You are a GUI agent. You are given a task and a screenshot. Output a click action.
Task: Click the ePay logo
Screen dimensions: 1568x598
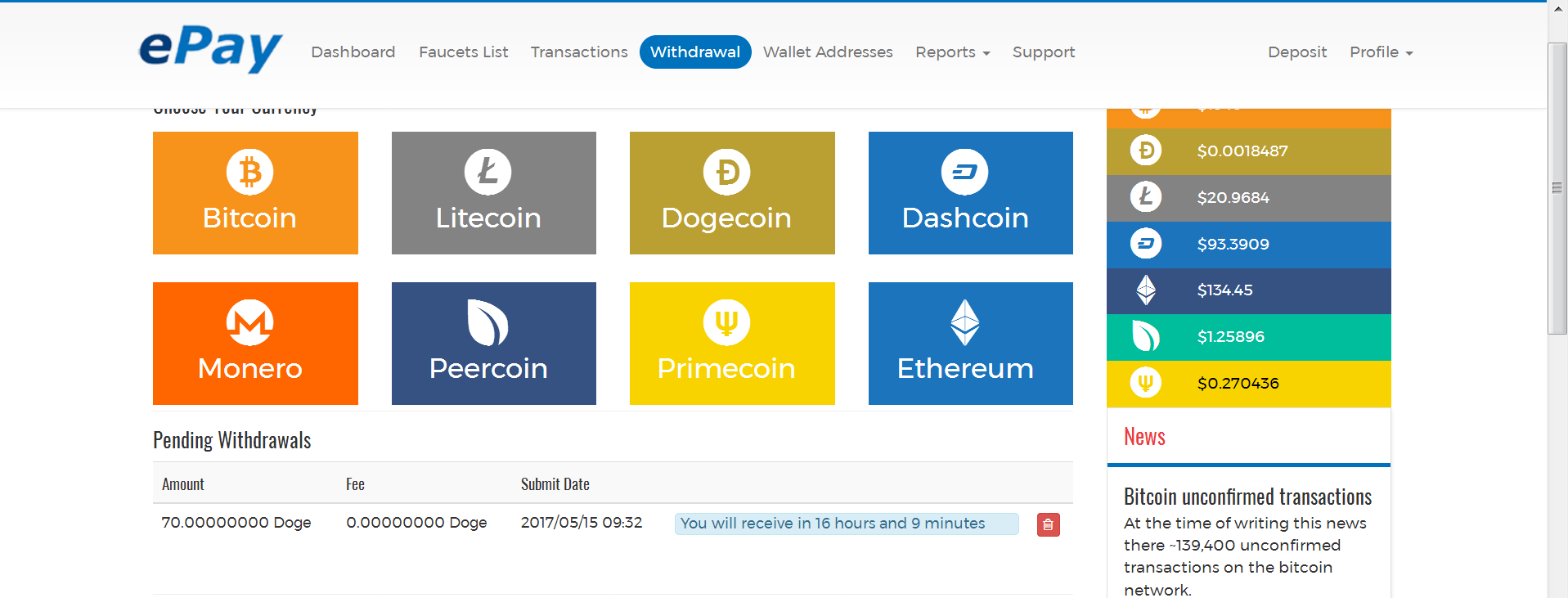click(210, 49)
